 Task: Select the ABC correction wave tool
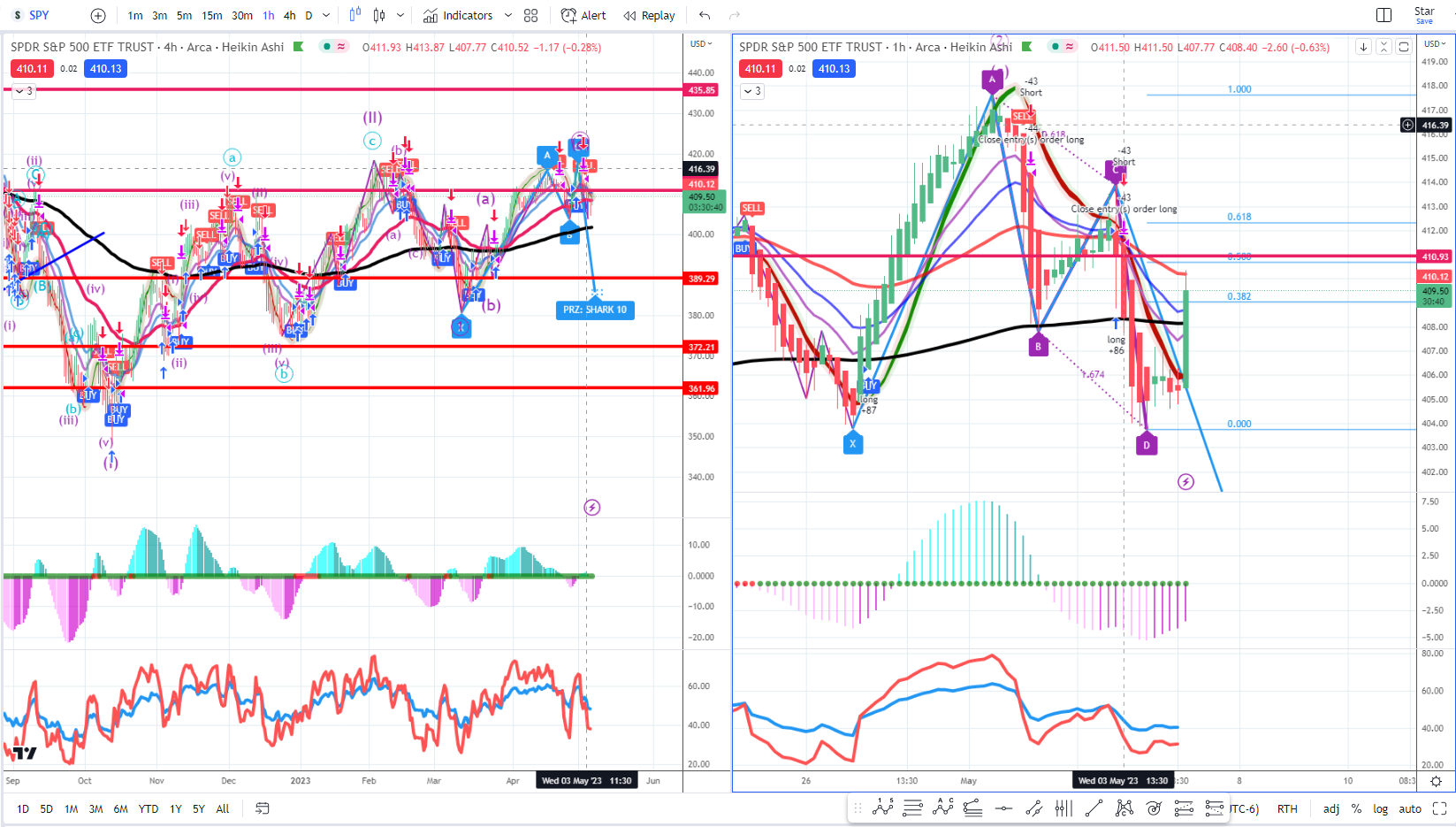click(x=943, y=808)
